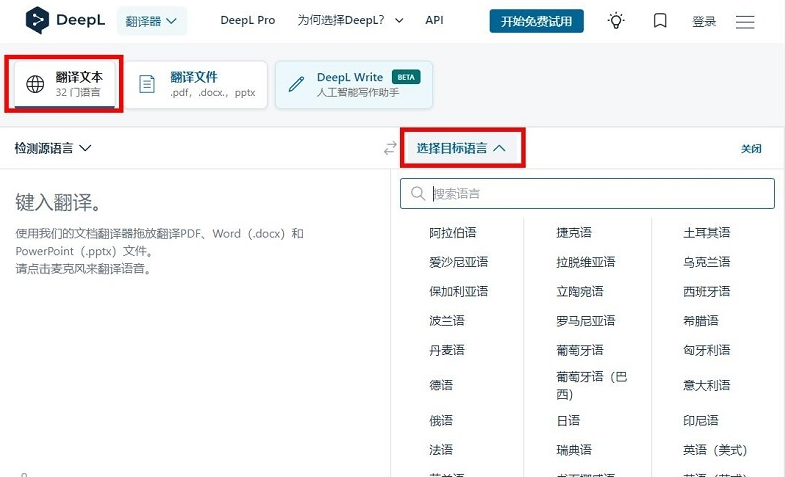
Task: Select 阿拉伯语 language
Action: coord(453,232)
